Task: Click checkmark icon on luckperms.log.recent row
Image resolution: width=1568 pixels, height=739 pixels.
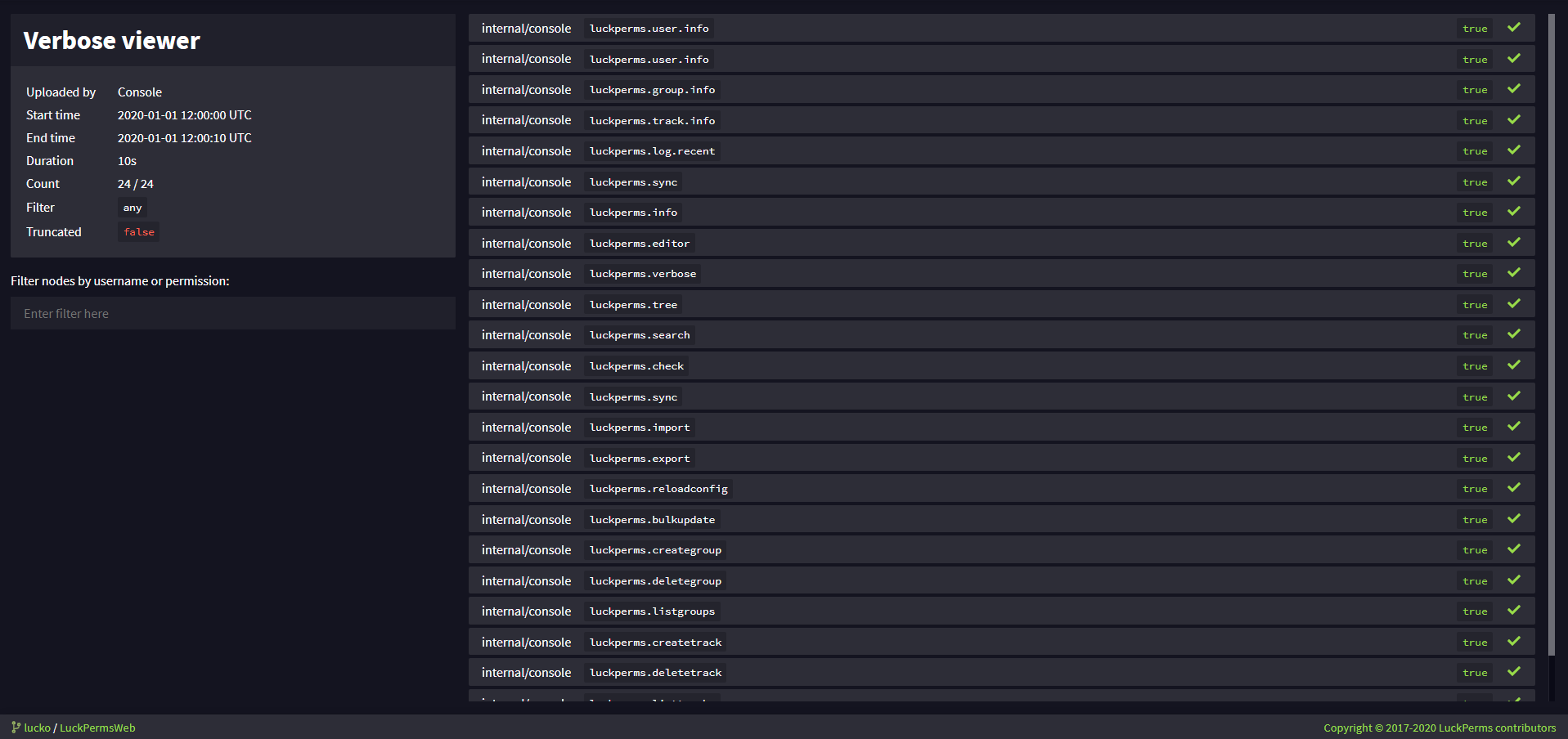Action: tap(1514, 150)
